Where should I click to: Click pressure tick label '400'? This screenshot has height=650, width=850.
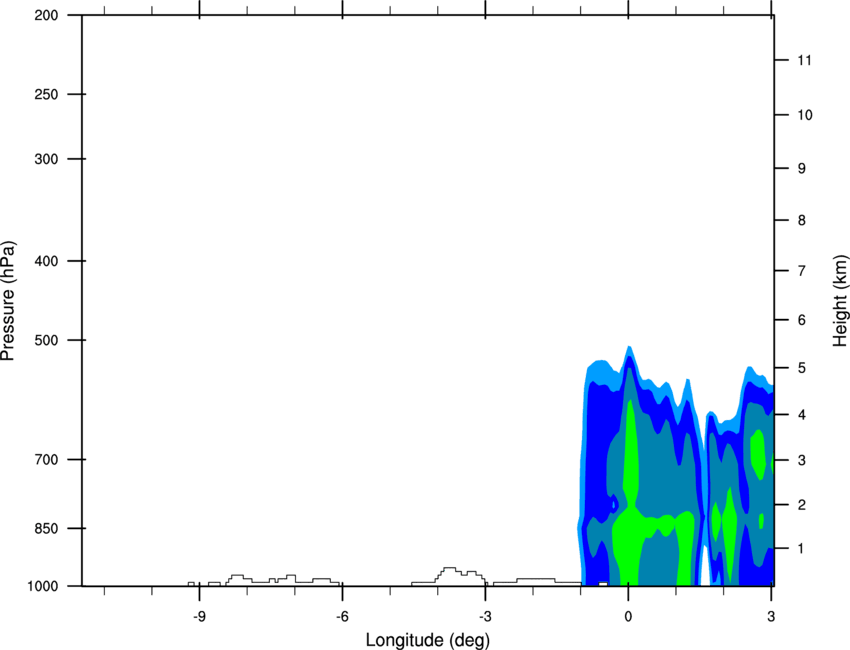tap(46, 261)
